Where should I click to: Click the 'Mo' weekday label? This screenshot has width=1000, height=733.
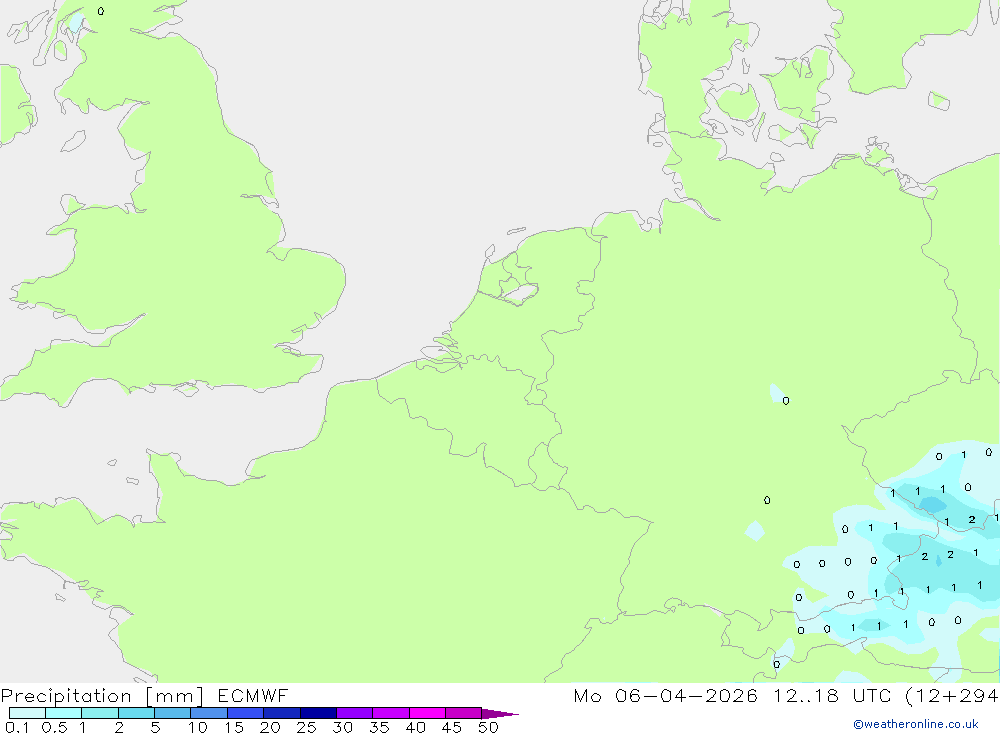[x=587, y=695]
